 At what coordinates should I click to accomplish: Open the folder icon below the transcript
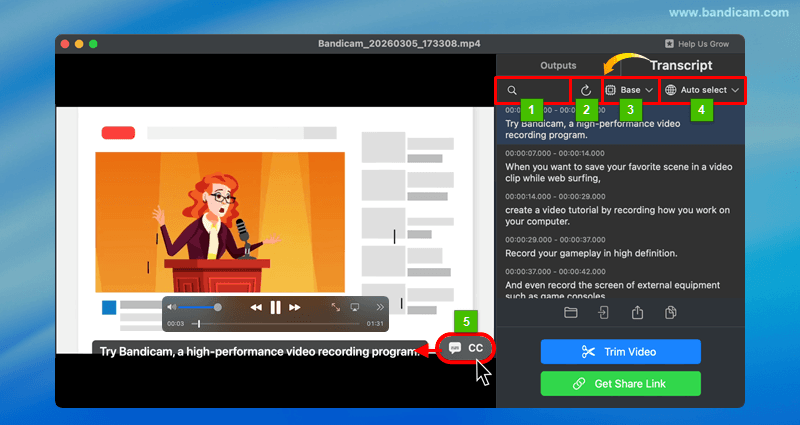[x=571, y=313]
